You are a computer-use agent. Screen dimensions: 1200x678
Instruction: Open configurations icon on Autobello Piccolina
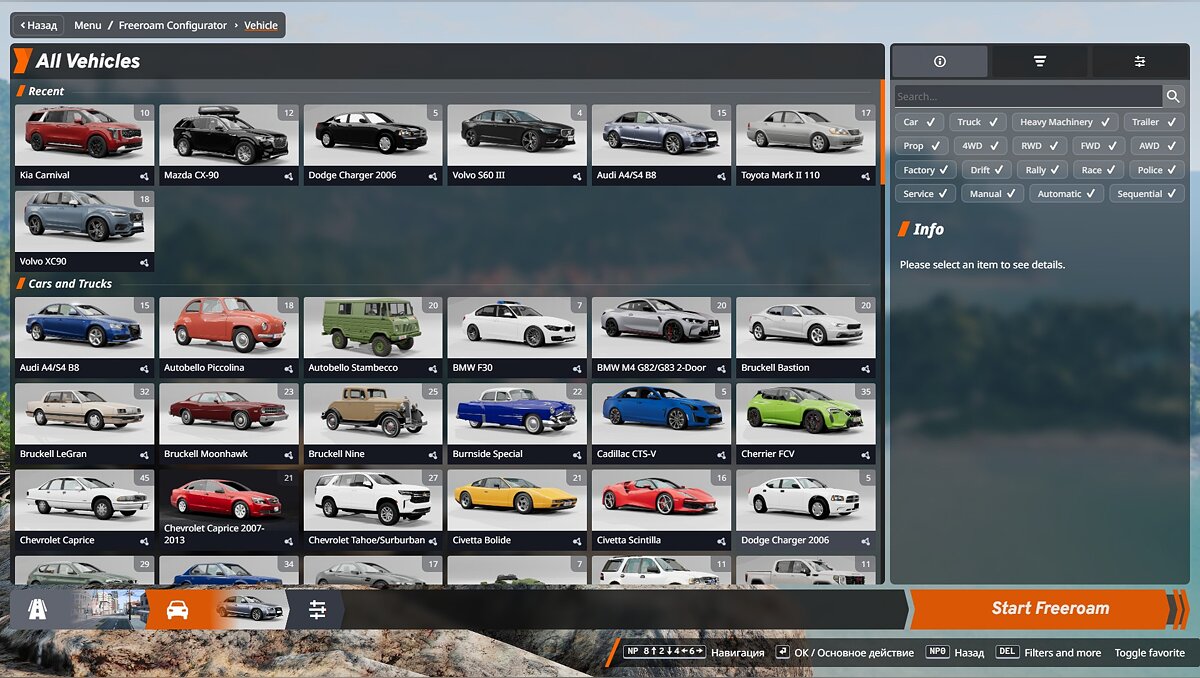point(289,369)
